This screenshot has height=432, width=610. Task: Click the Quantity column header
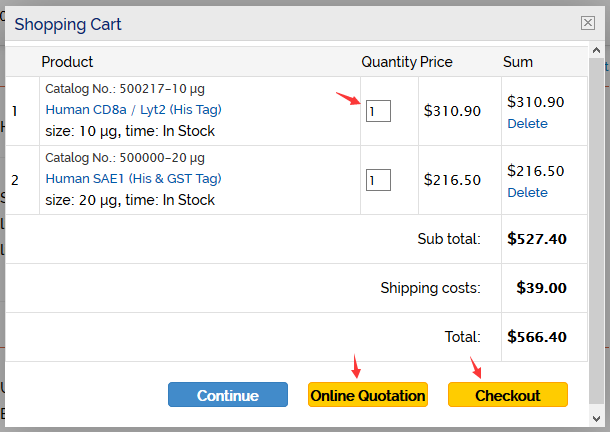pyautogui.click(x=388, y=62)
